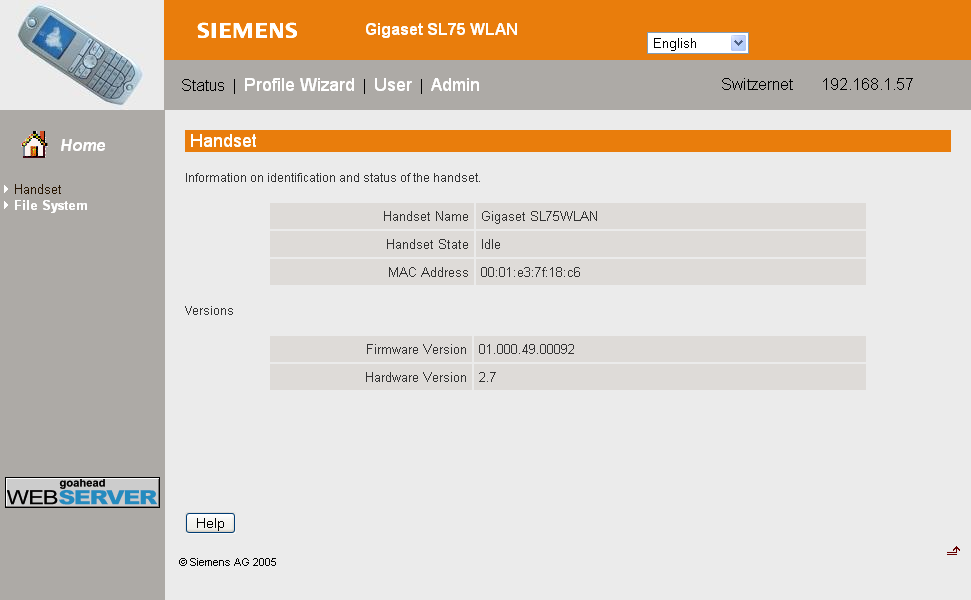Click the Firmware Version label
The height and width of the screenshot is (600, 971).
point(416,349)
